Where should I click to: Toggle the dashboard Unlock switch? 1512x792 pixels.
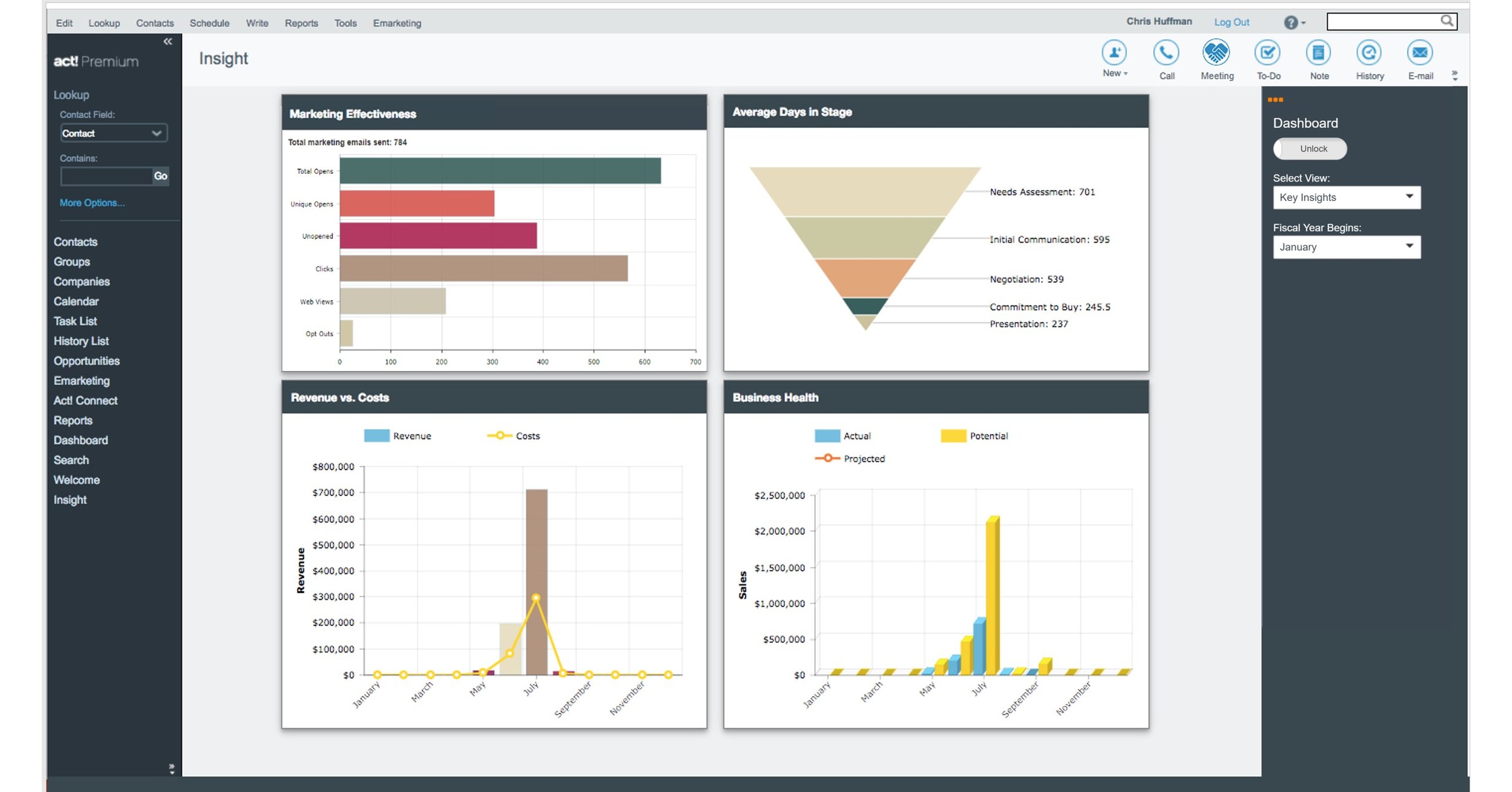[1309, 149]
